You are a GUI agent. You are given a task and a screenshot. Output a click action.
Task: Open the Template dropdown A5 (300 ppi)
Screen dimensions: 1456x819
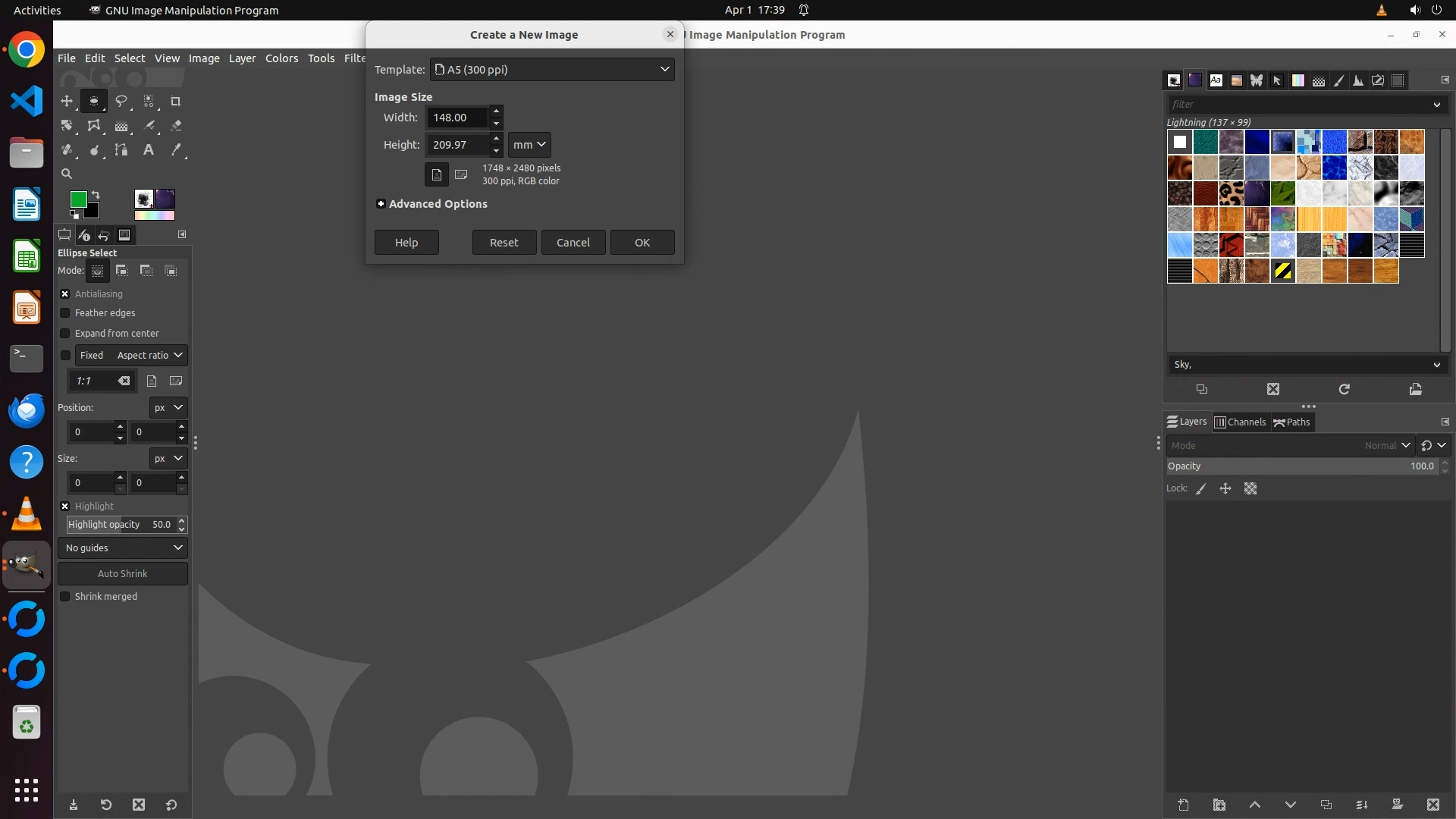[x=552, y=69]
